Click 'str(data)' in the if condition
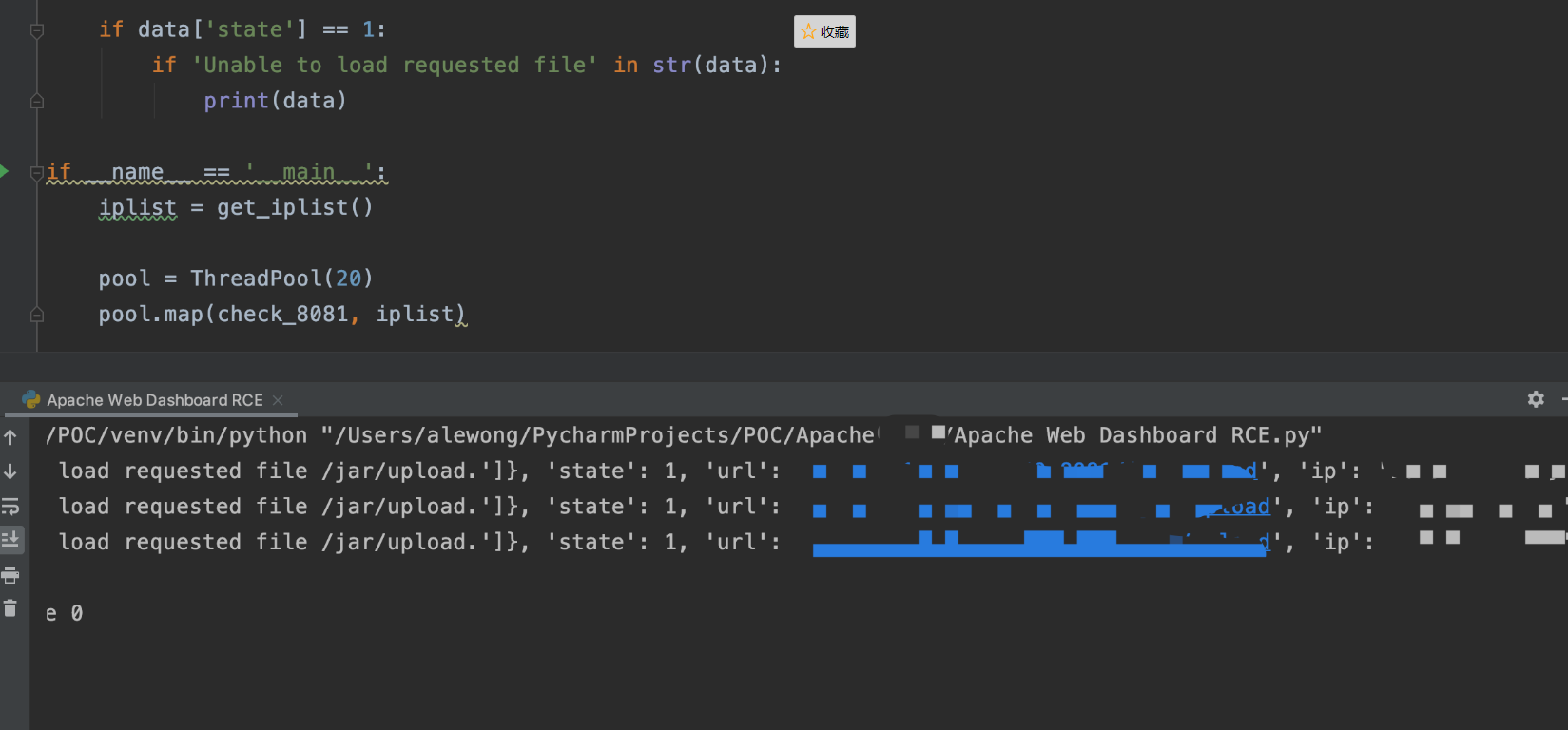Image resolution: width=1568 pixels, height=730 pixels. (709, 65)
